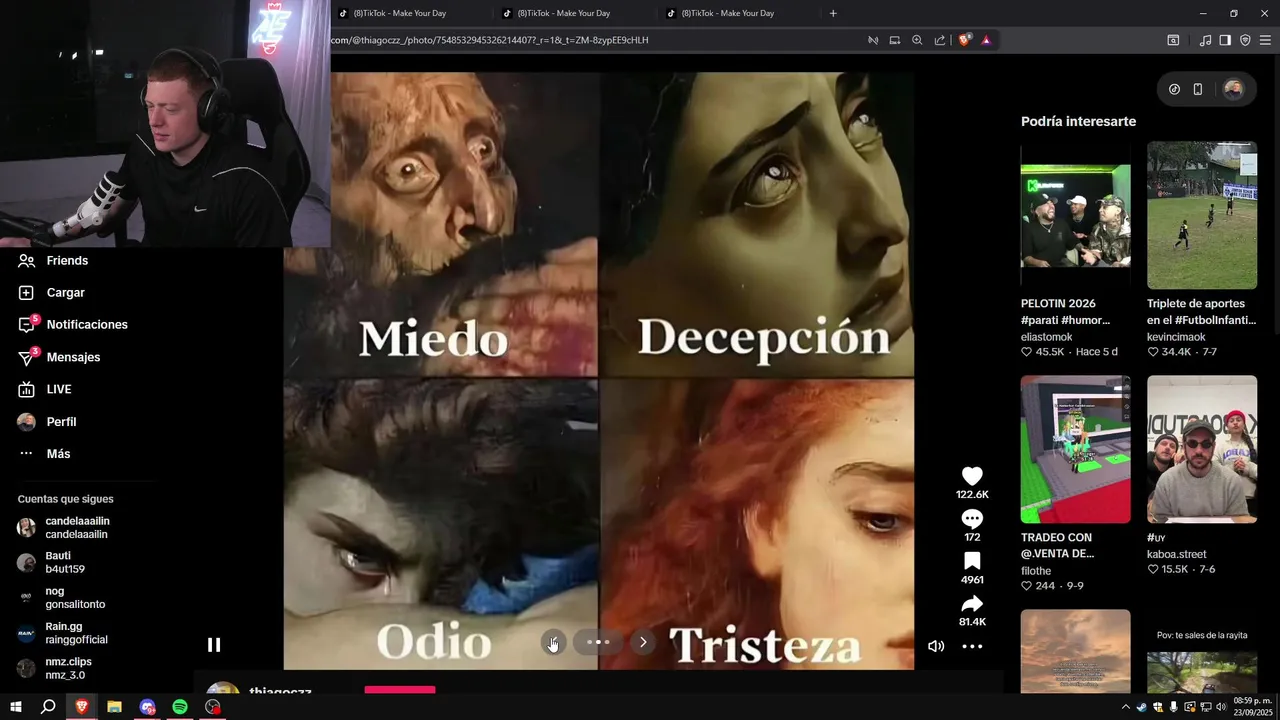Viewport: 1280px width, 720px height.
Task: Open File Explorer from taskbar
Action: (114, 707)
